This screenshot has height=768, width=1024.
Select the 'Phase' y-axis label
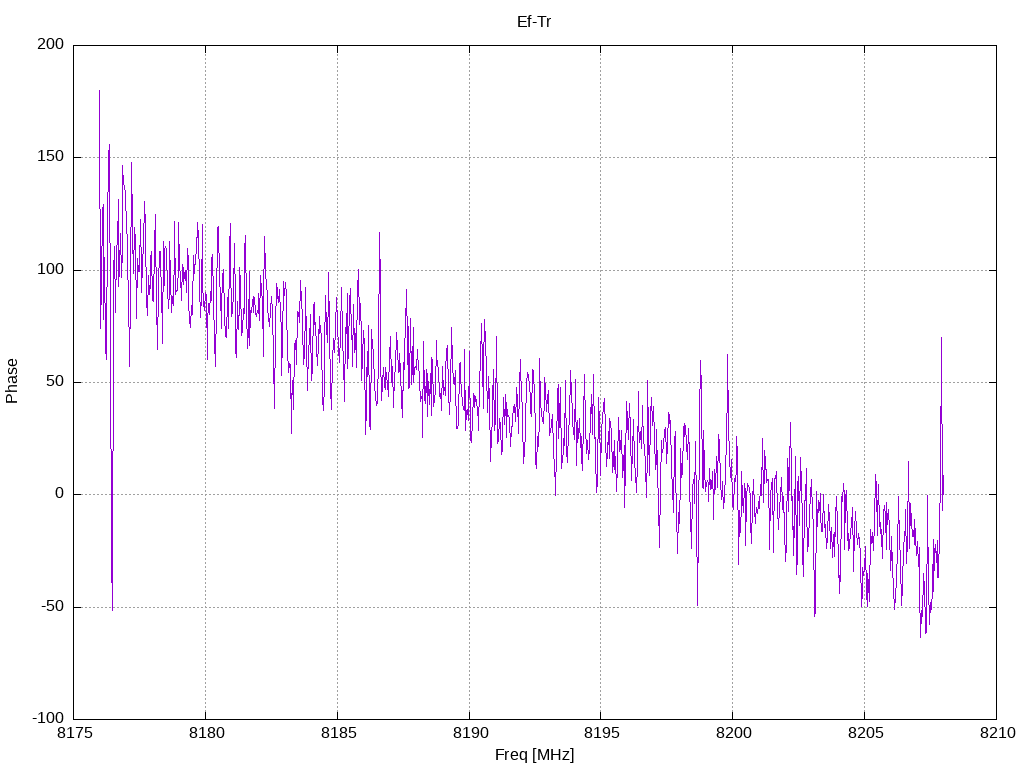click(x=12, y=381)
